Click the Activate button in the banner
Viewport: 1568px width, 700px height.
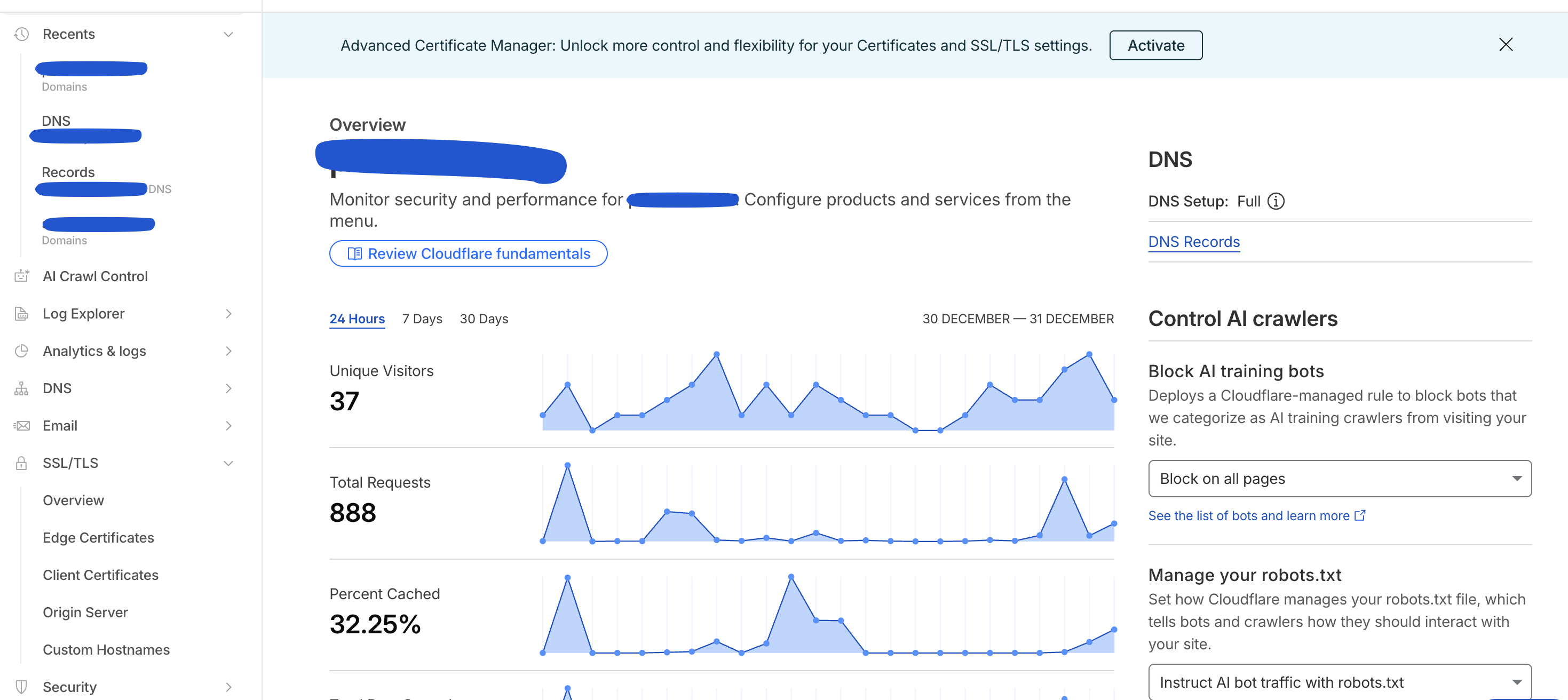click(x=1155, y=45)
